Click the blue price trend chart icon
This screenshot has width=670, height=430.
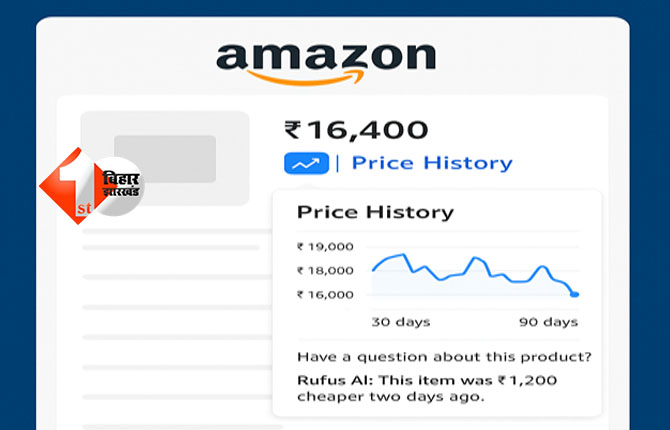306,163
